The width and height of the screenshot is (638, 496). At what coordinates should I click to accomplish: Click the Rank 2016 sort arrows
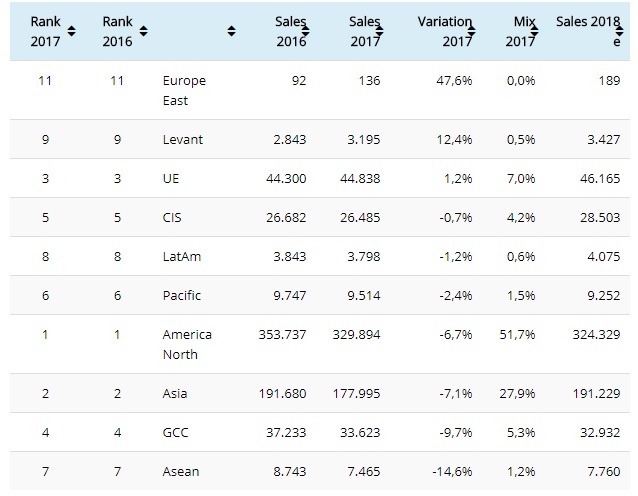pos(144,31)
